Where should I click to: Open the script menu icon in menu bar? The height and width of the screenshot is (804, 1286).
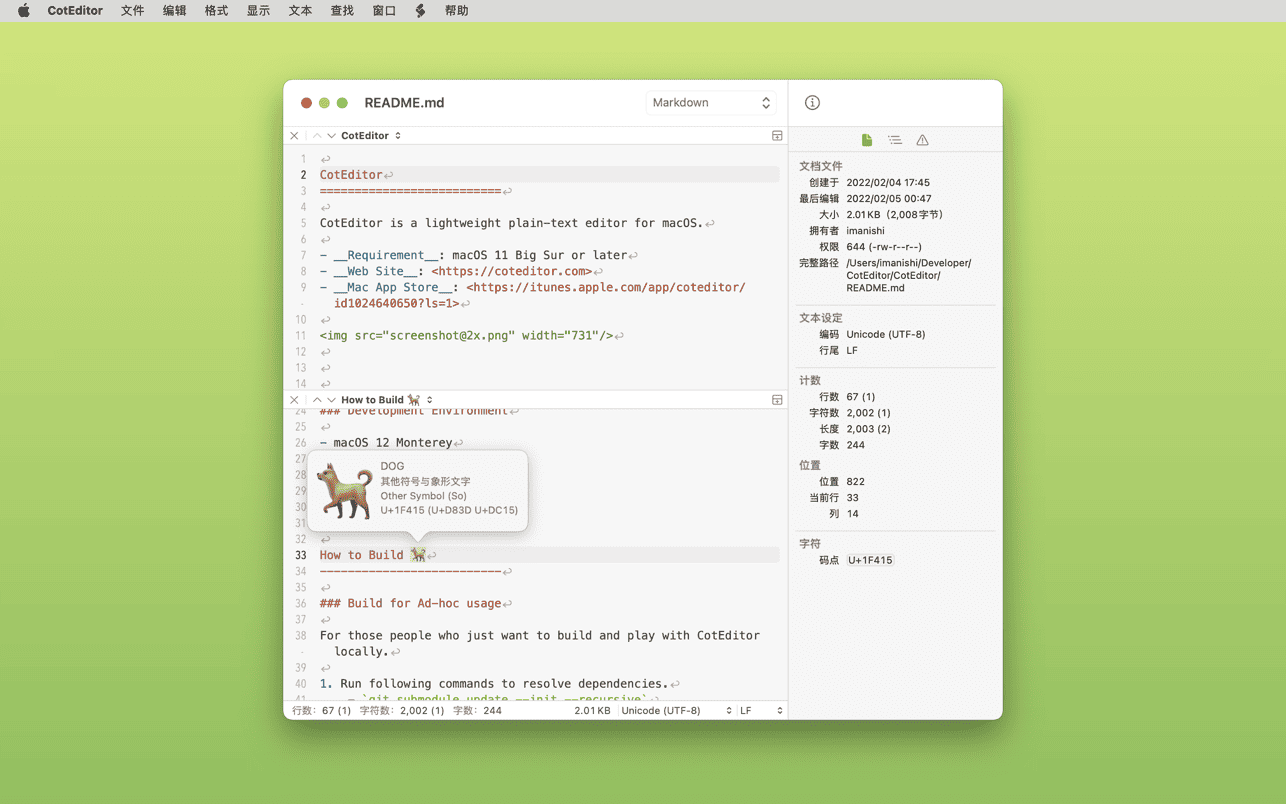point(420,11)
